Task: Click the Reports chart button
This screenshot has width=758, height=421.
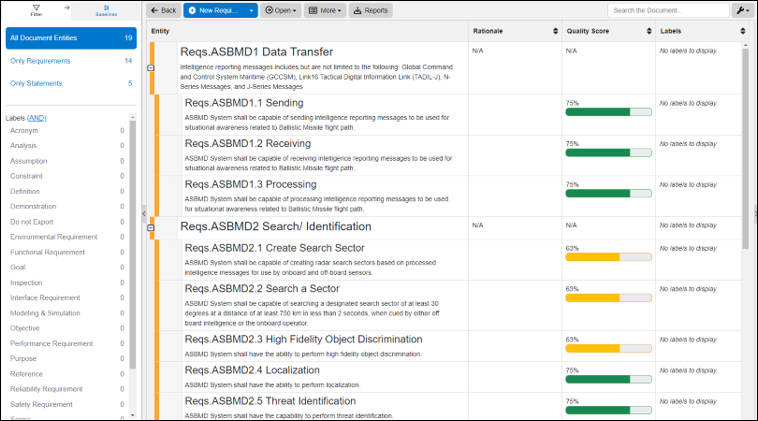Action: click(370, 10)
